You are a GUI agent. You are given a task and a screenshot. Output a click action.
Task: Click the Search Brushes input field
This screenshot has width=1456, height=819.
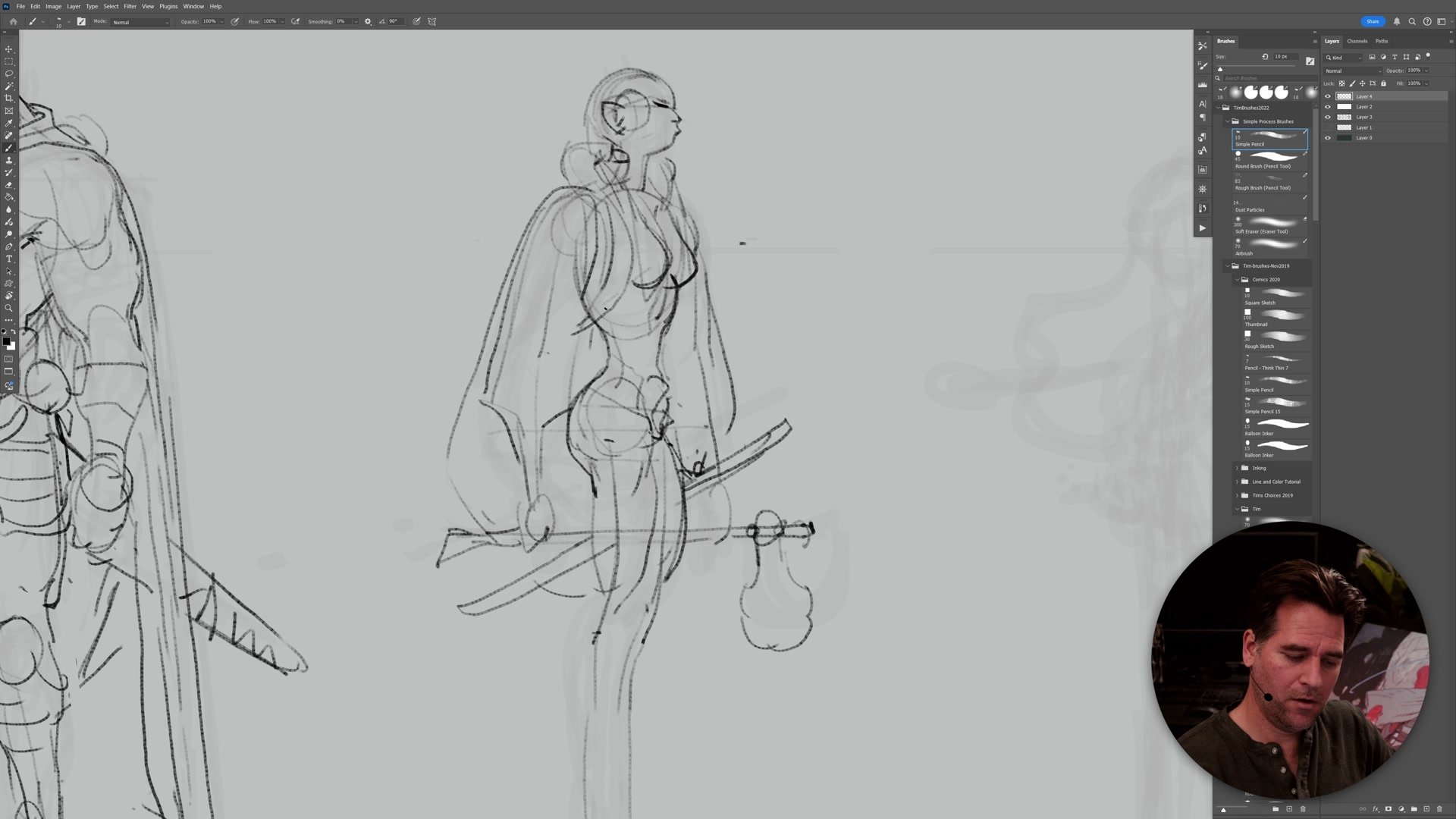point(1259,78)
